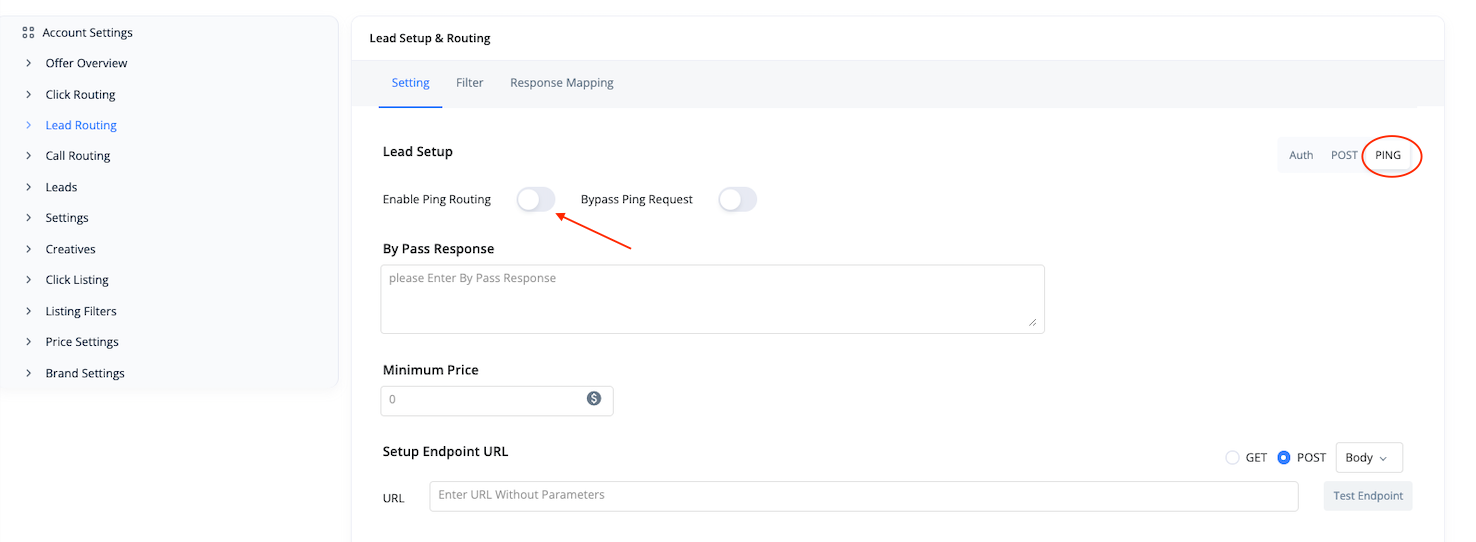
Task: Click the Test Endpoint button
Action: (x=1367, y=496)
